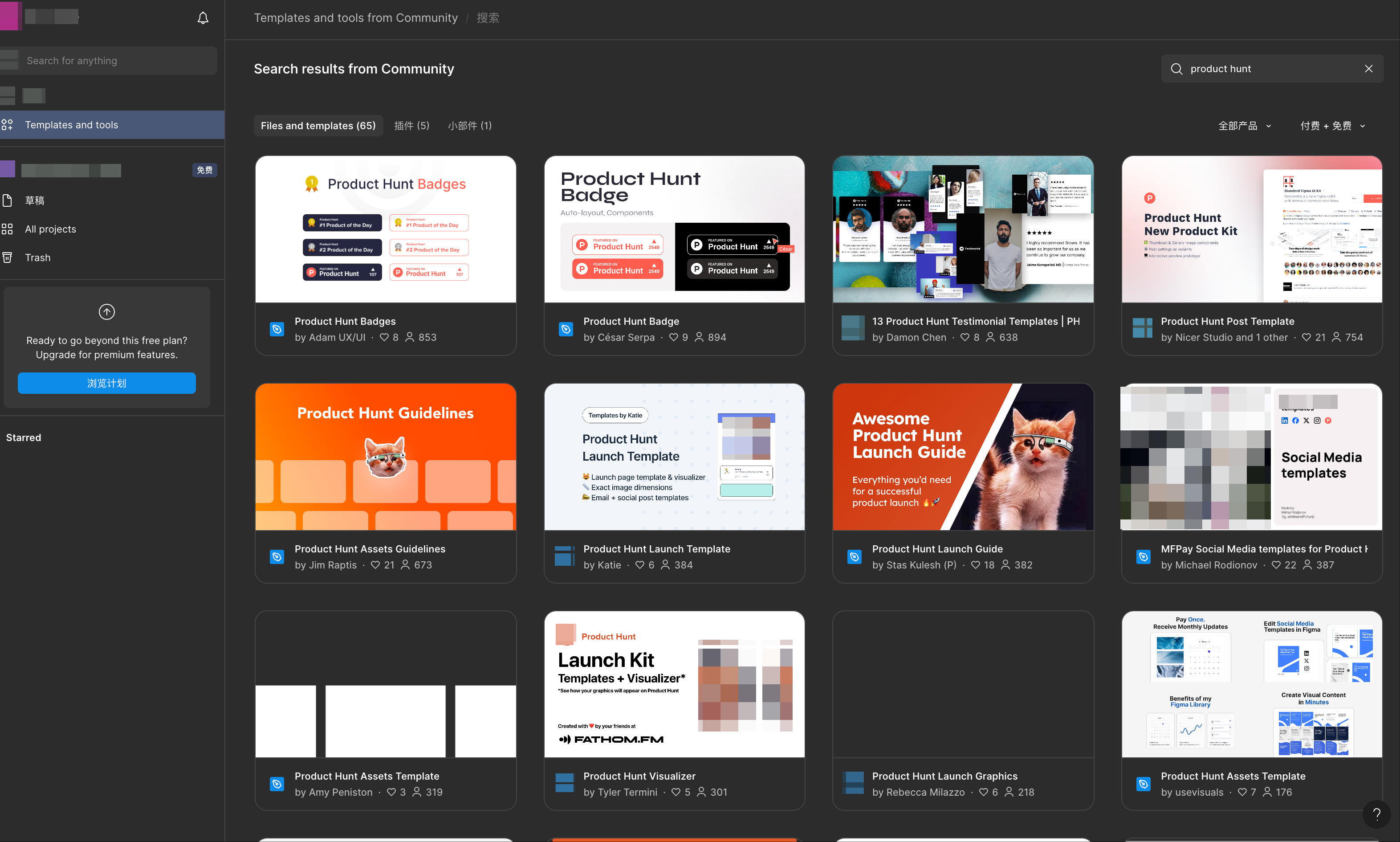The height and width of the screenshot is (842, 1400).
Task: Click the users icon on Product Hunt Visualizer
Action: (x=701, y=792)
